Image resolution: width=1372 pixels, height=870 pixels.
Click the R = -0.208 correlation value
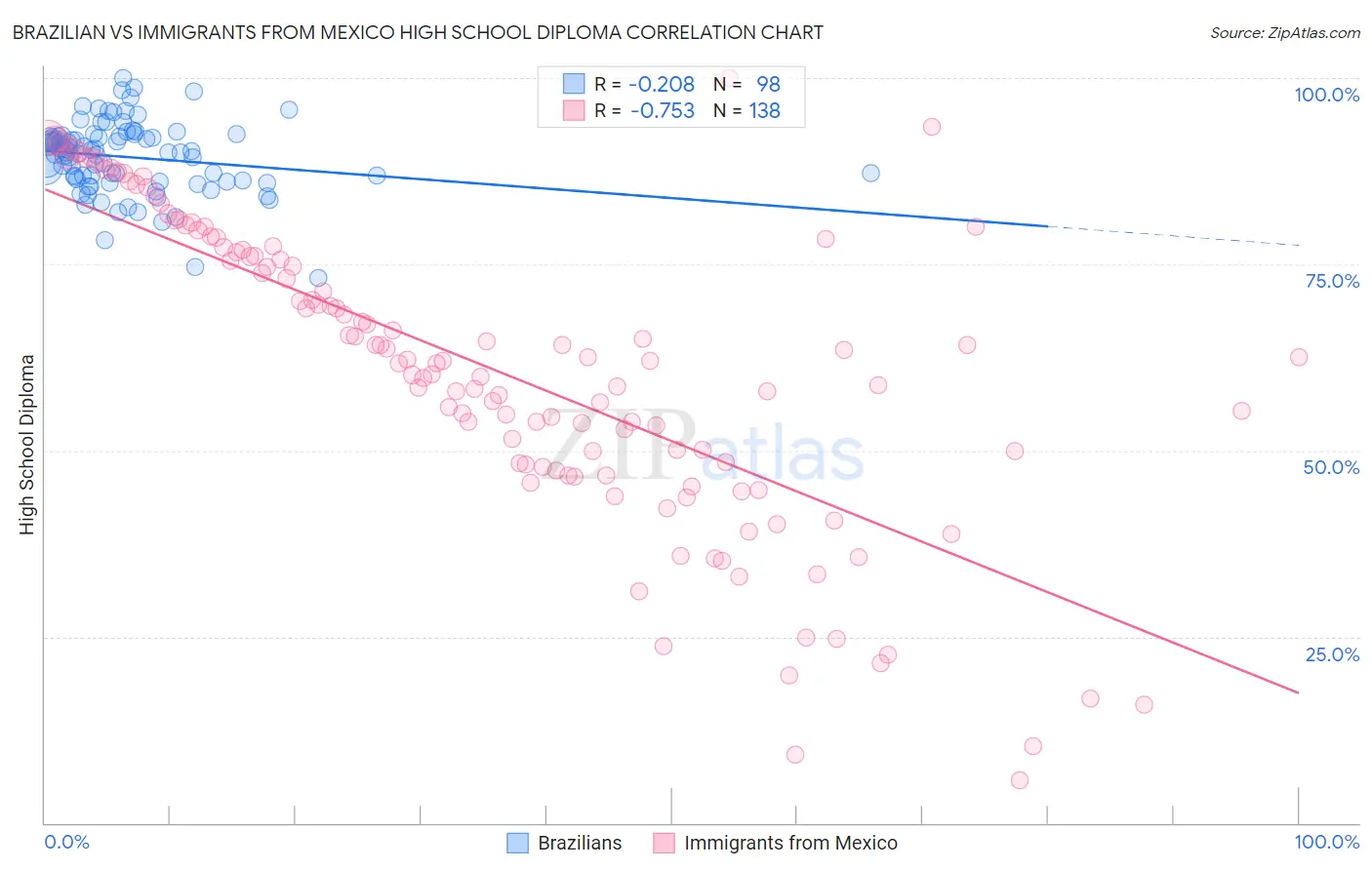tap(645, 84)
